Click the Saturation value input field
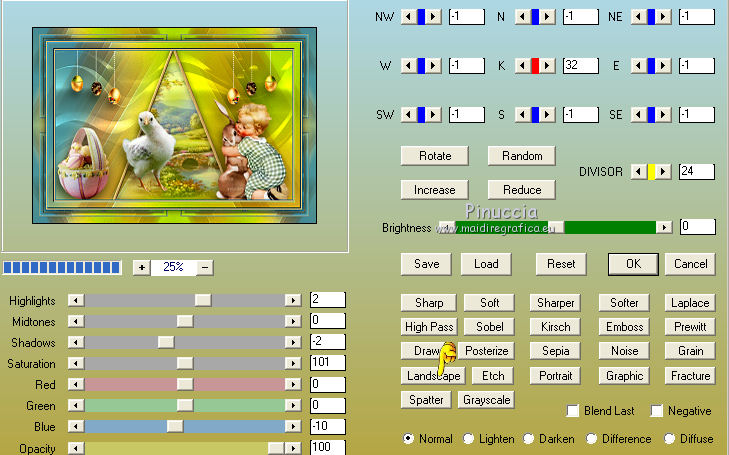Screen dimensions: 729x455 tap(328, 363)
